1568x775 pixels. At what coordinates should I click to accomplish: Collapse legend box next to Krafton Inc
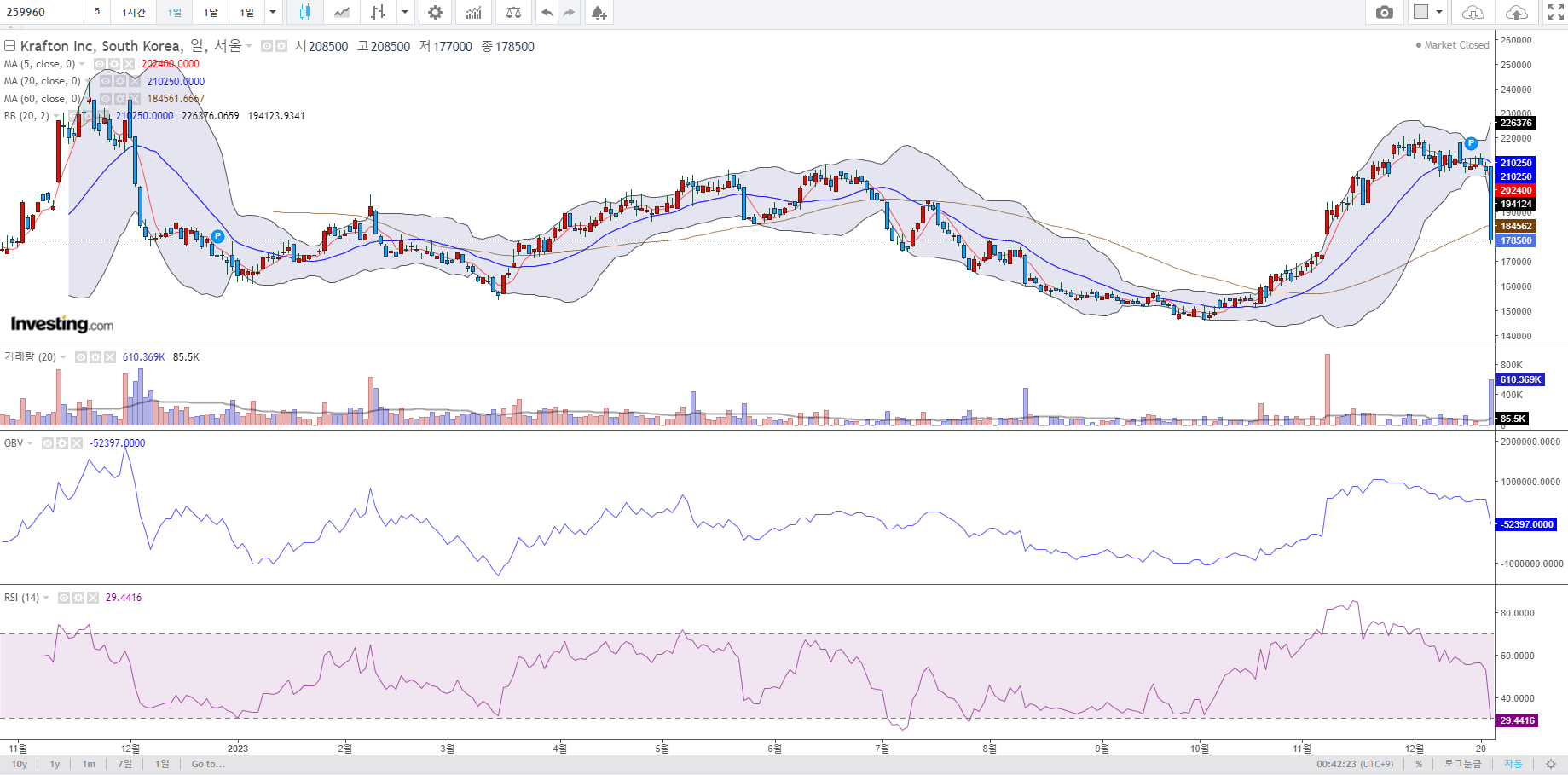(10, 46)
